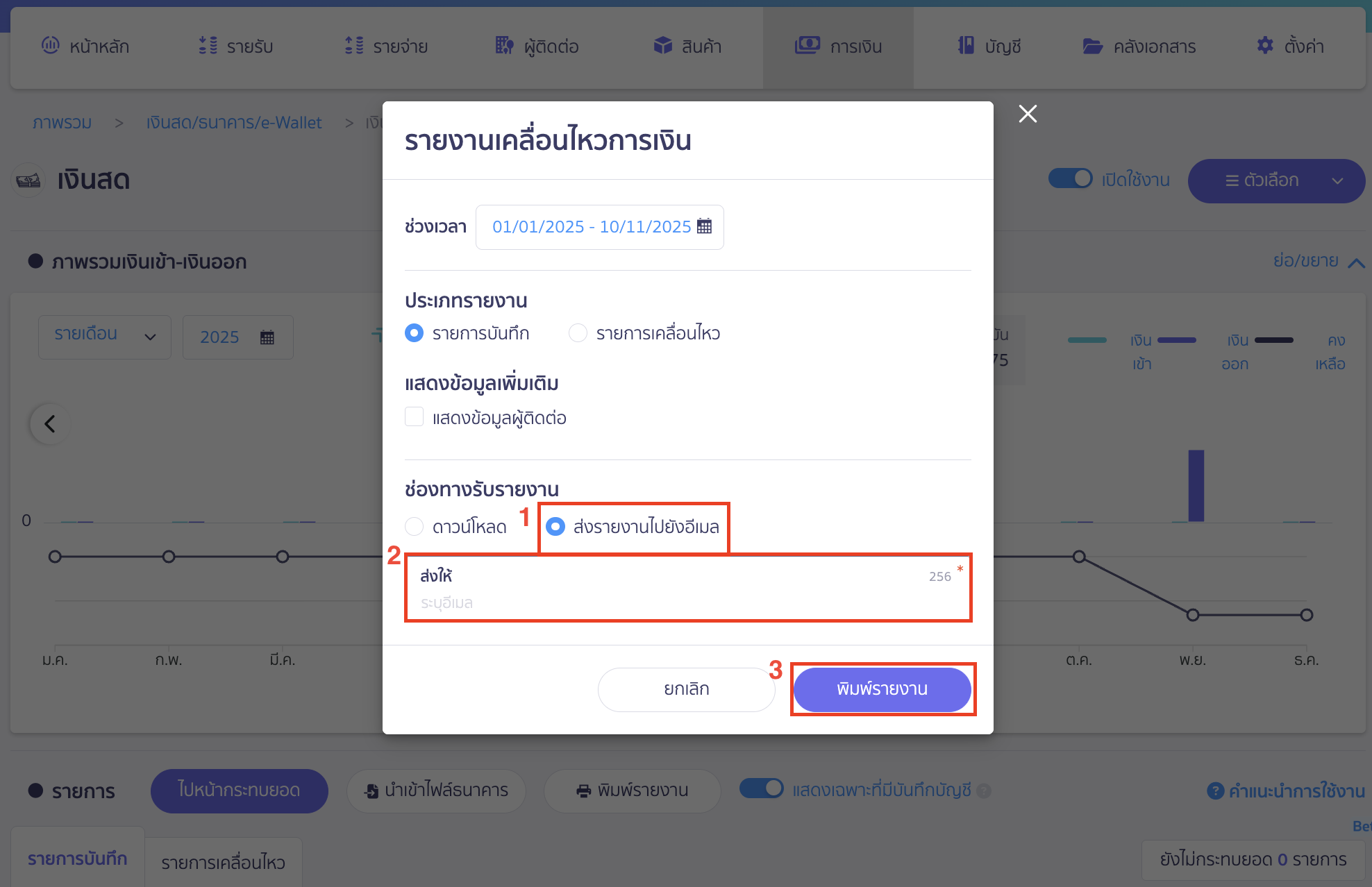Image resolution: width=1372 pixels, height=887 pixels.
Task: Click the ผู้ติดต่อ contacts icon
Action: tap(503, 46)
